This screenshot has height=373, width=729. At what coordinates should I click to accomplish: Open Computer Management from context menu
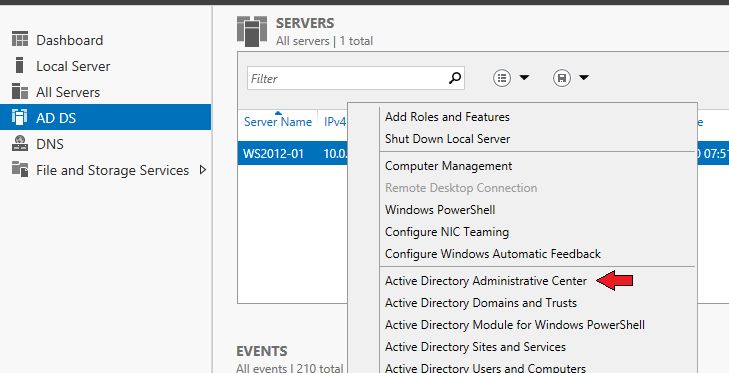pos(448,166)
